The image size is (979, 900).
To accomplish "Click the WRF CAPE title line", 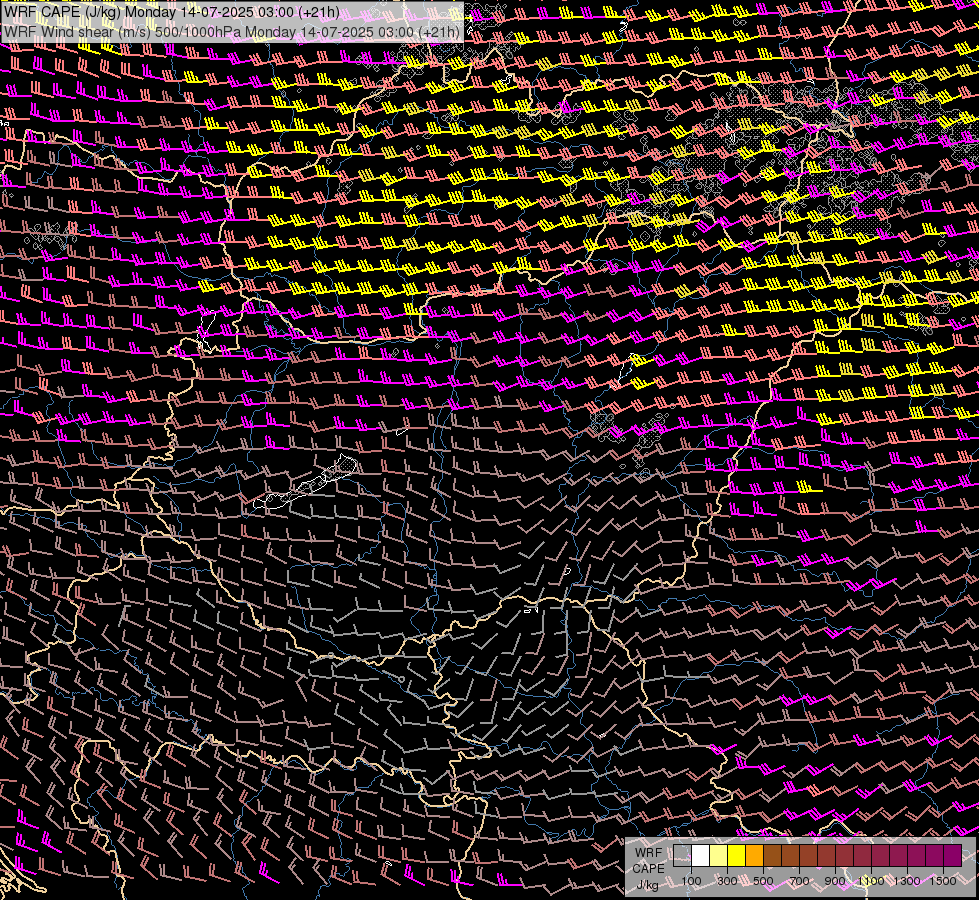I will [x=172, y=12].
